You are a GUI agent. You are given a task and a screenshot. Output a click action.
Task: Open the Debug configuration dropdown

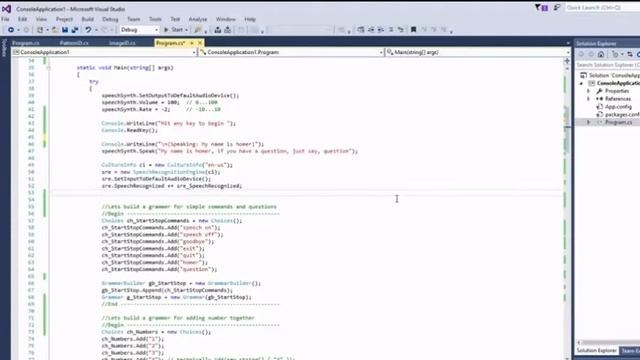pos(139,30)
